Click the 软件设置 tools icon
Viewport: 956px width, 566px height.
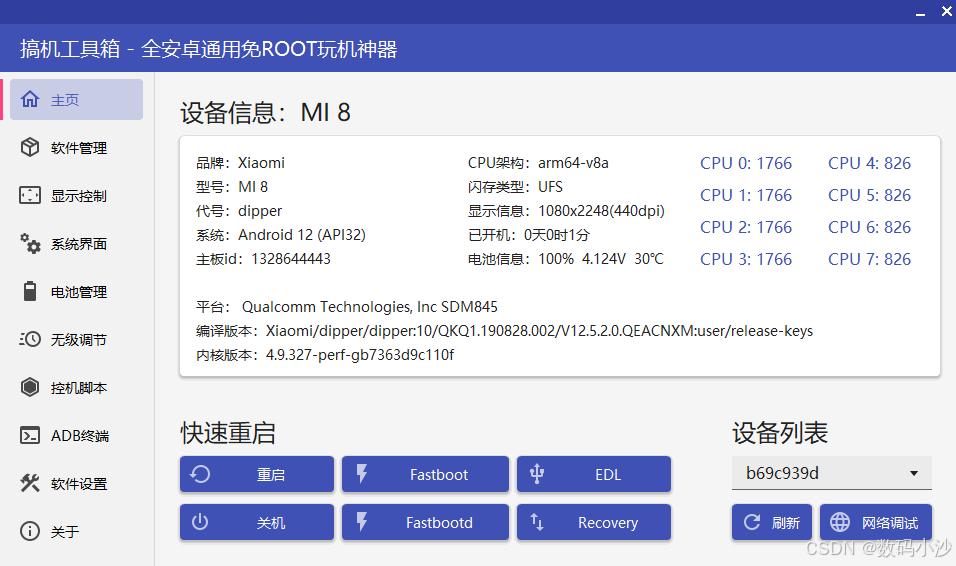[x=30, y=483]
